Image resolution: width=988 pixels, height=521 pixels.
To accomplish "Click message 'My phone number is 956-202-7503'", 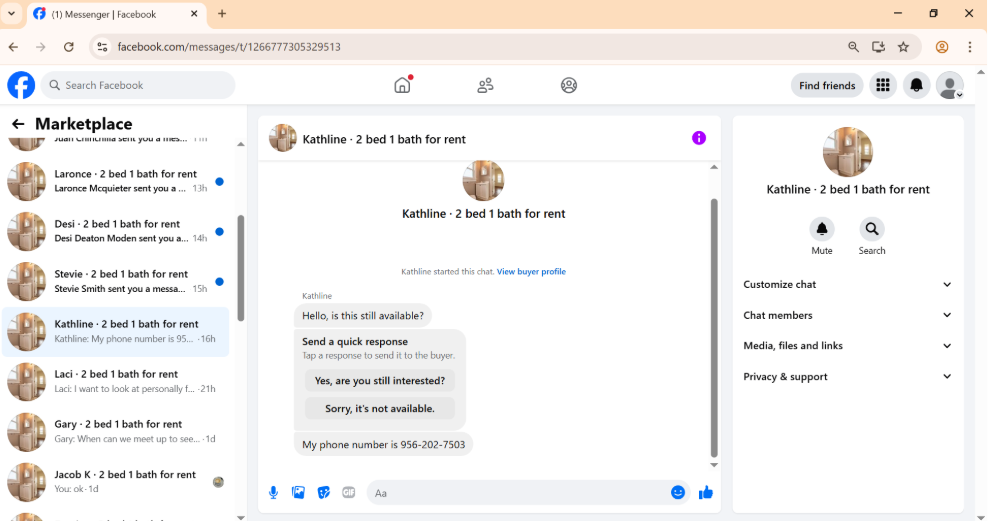I will 384,444.
